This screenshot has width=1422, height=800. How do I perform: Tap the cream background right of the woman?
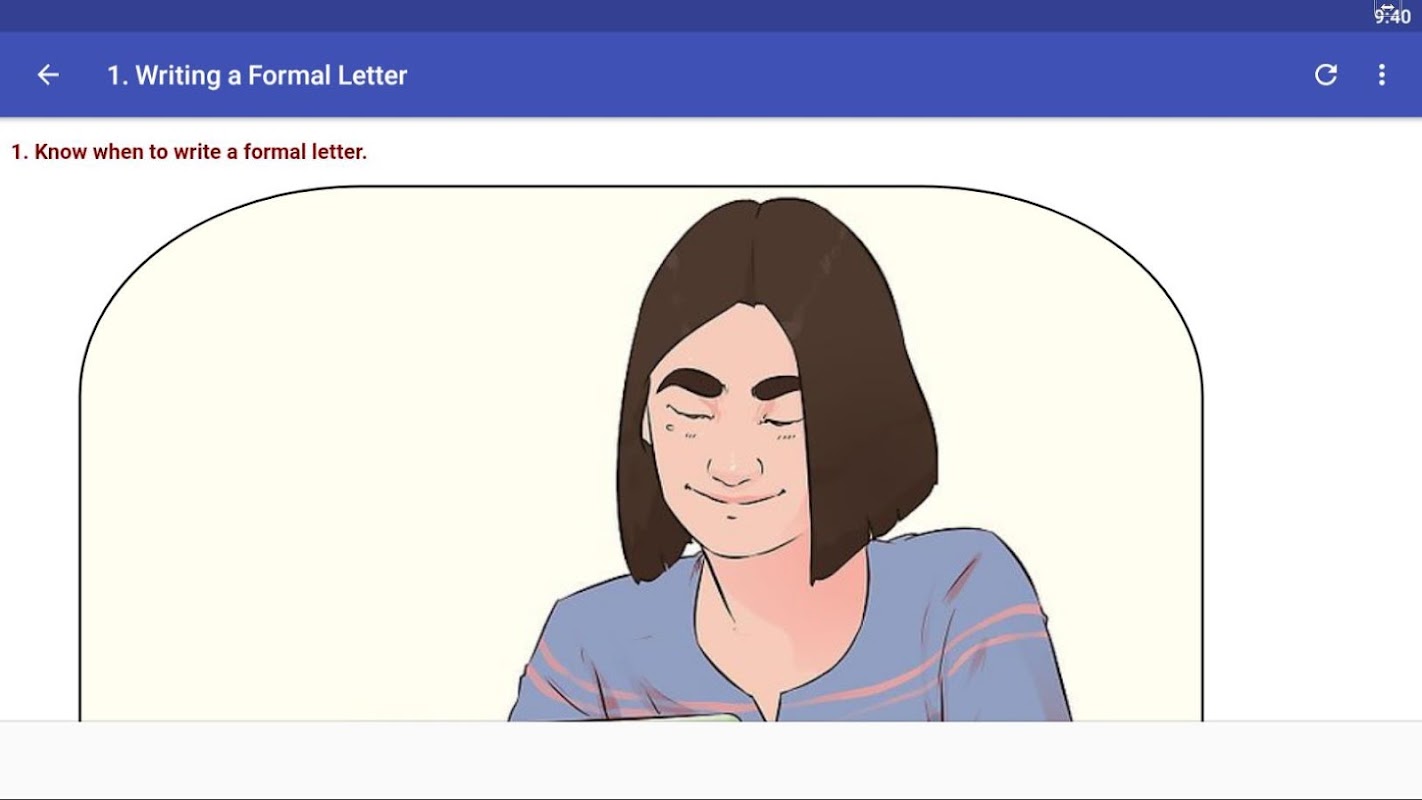1080,400
